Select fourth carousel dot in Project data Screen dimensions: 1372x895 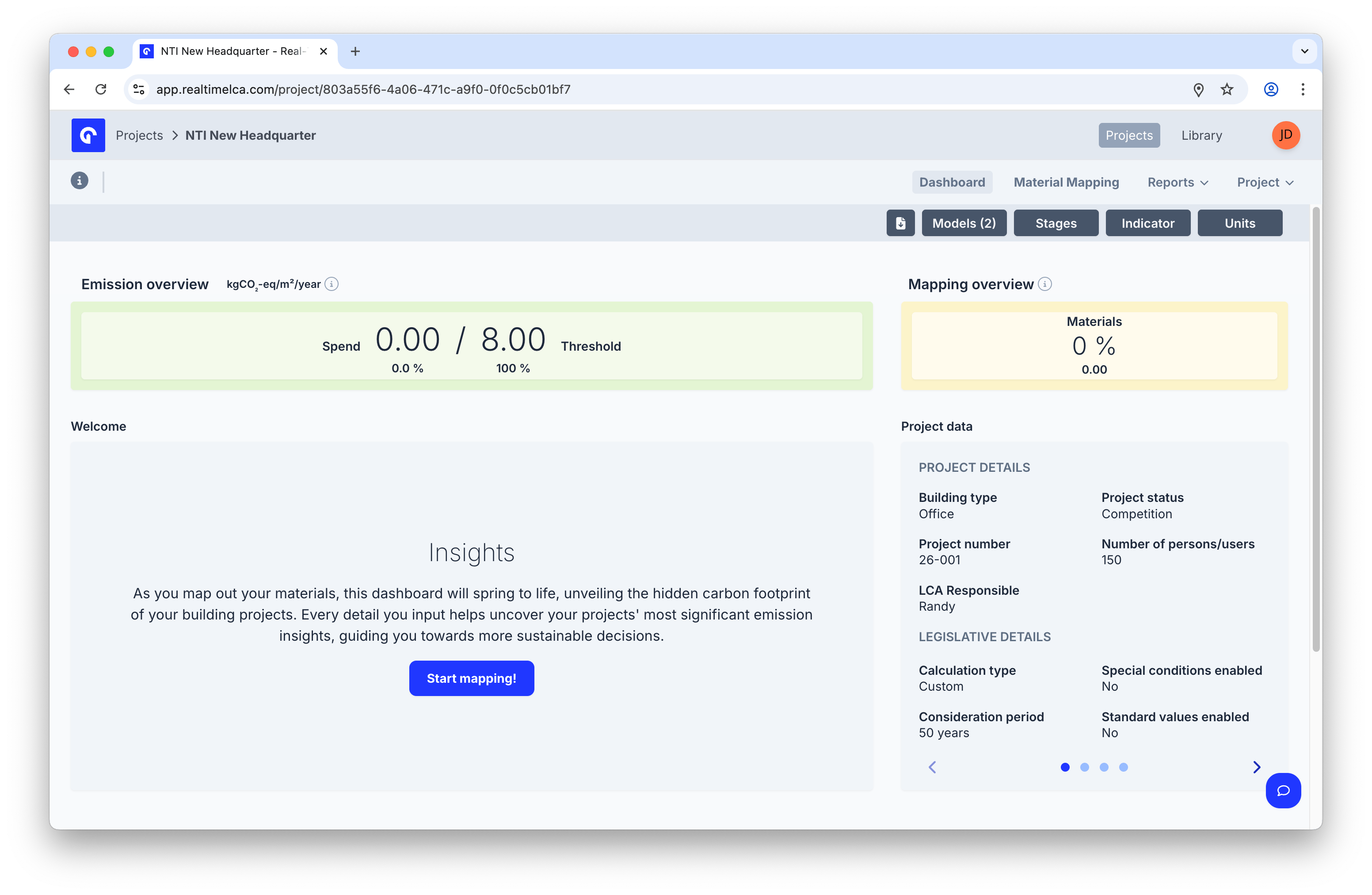[x=1124, y=767]
